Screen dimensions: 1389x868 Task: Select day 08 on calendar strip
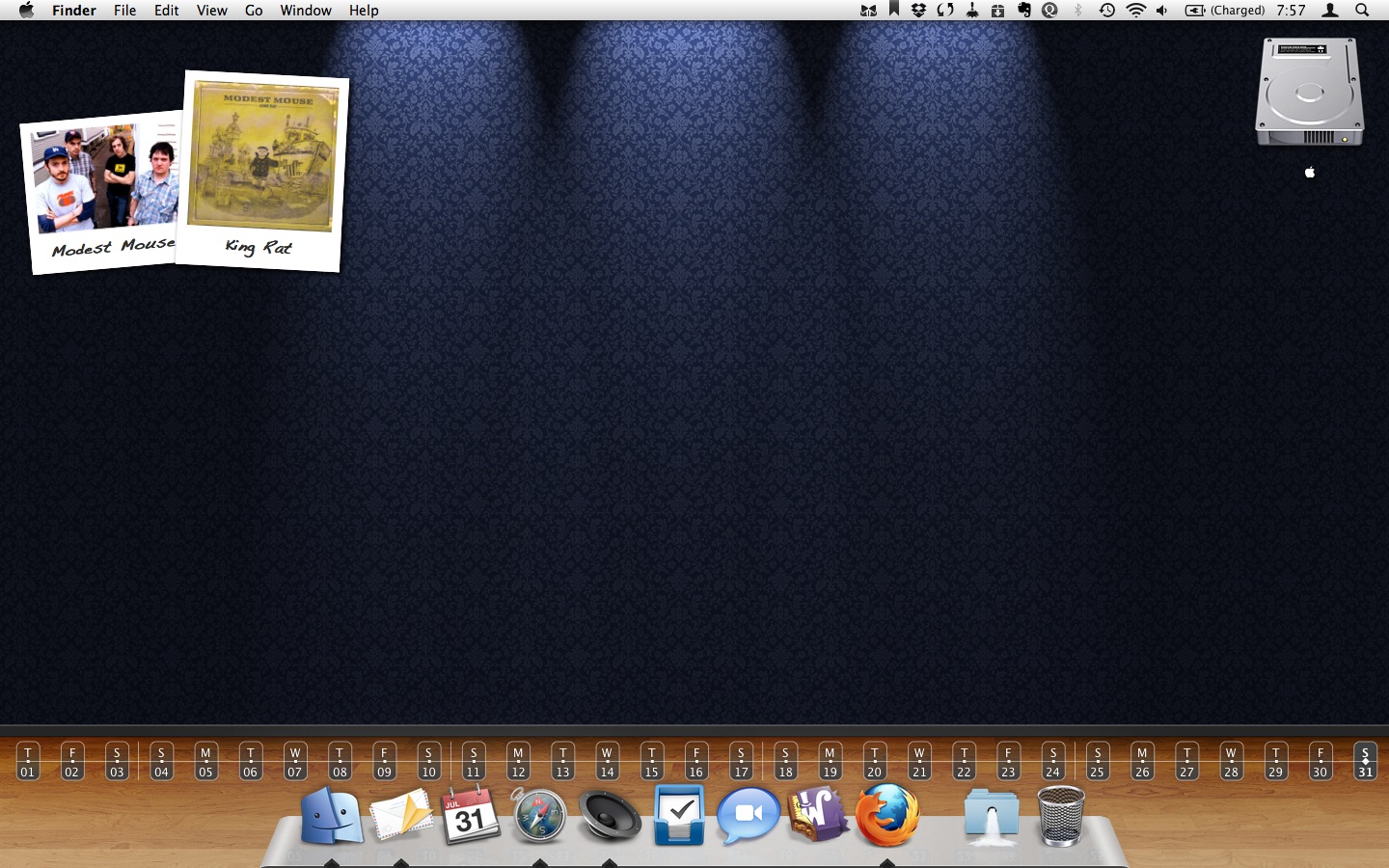(340, 761)
